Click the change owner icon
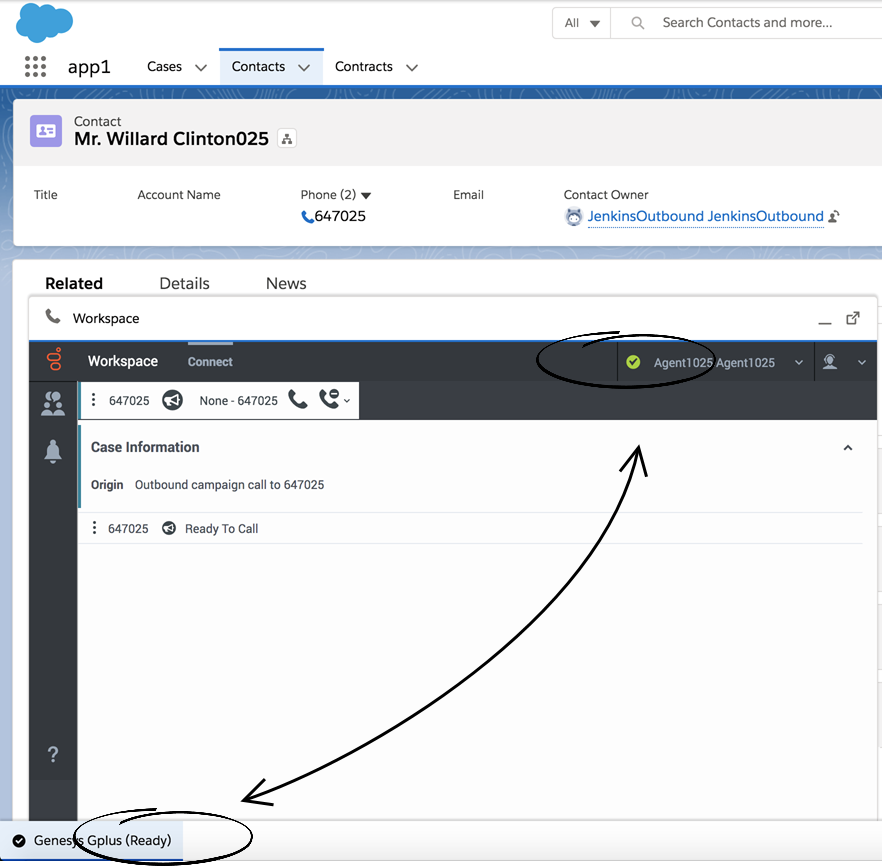This screenshot has width=882, height=866. [x=834, y=217]
